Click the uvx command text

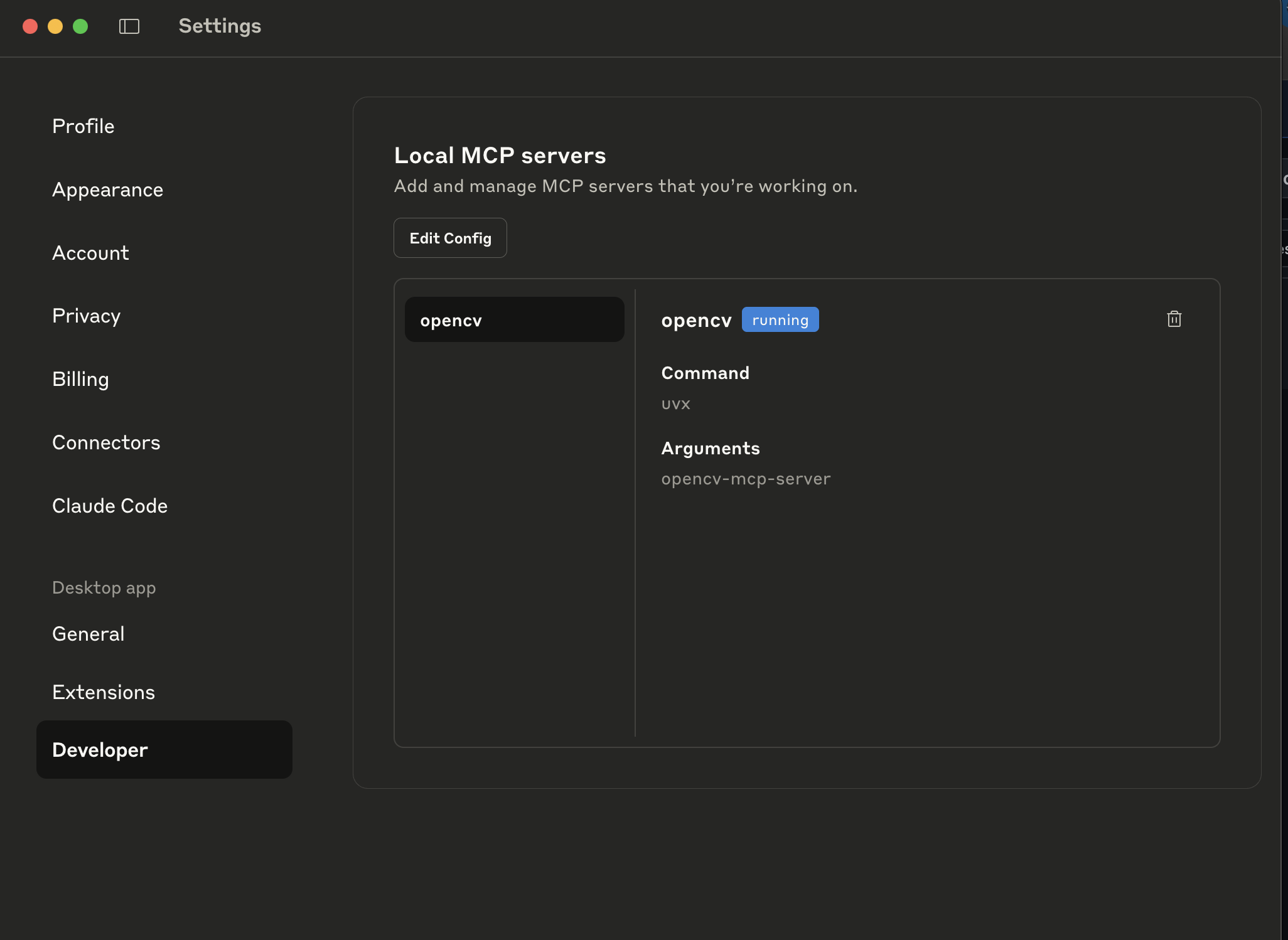point(675,404)
